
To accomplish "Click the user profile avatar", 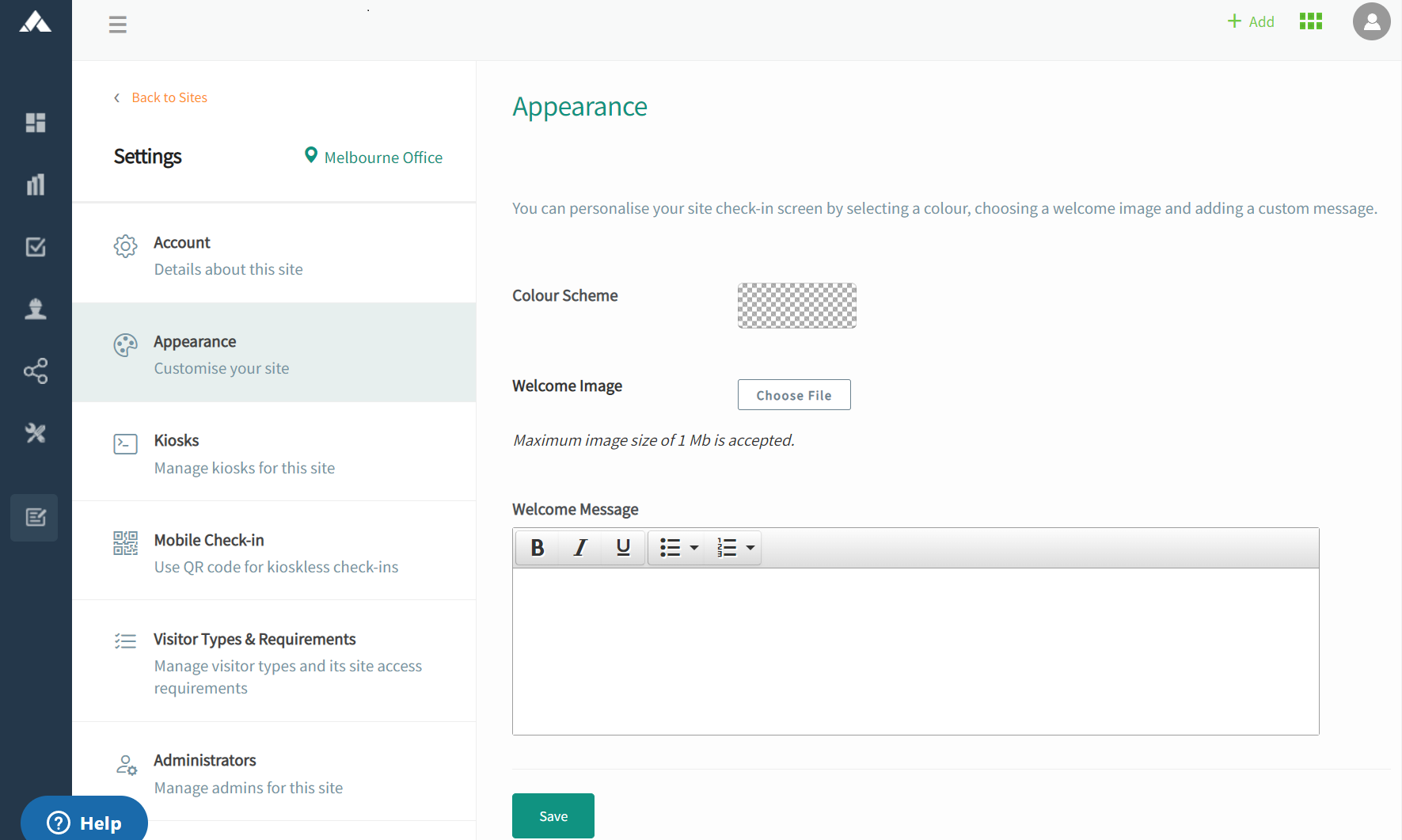I will point(1371,21).
